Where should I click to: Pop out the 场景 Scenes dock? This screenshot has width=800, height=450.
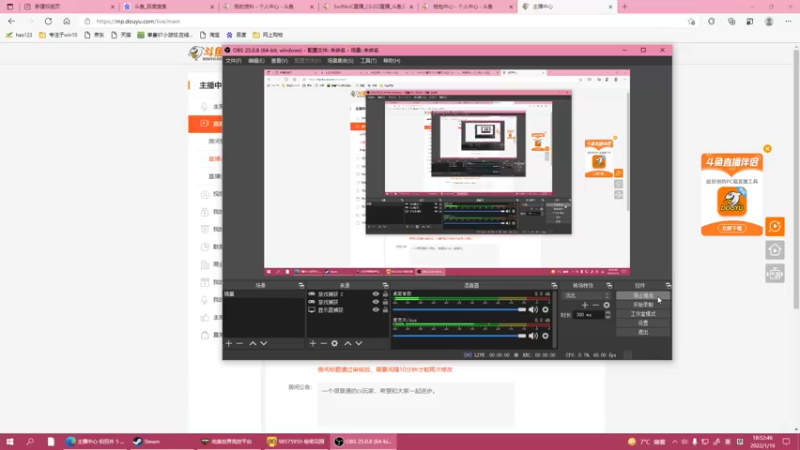coord(301,285)
